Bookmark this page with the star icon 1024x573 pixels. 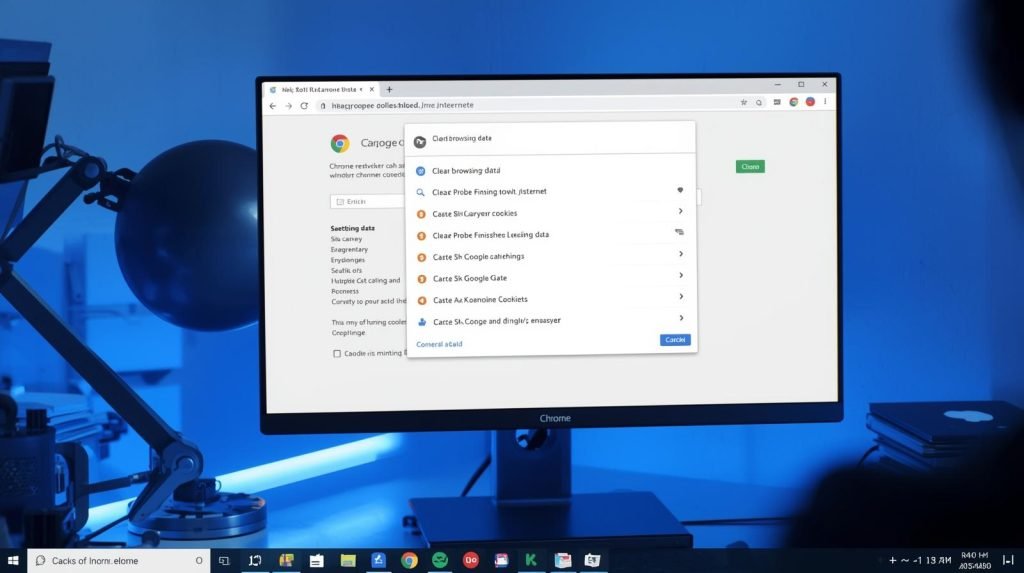743,102
